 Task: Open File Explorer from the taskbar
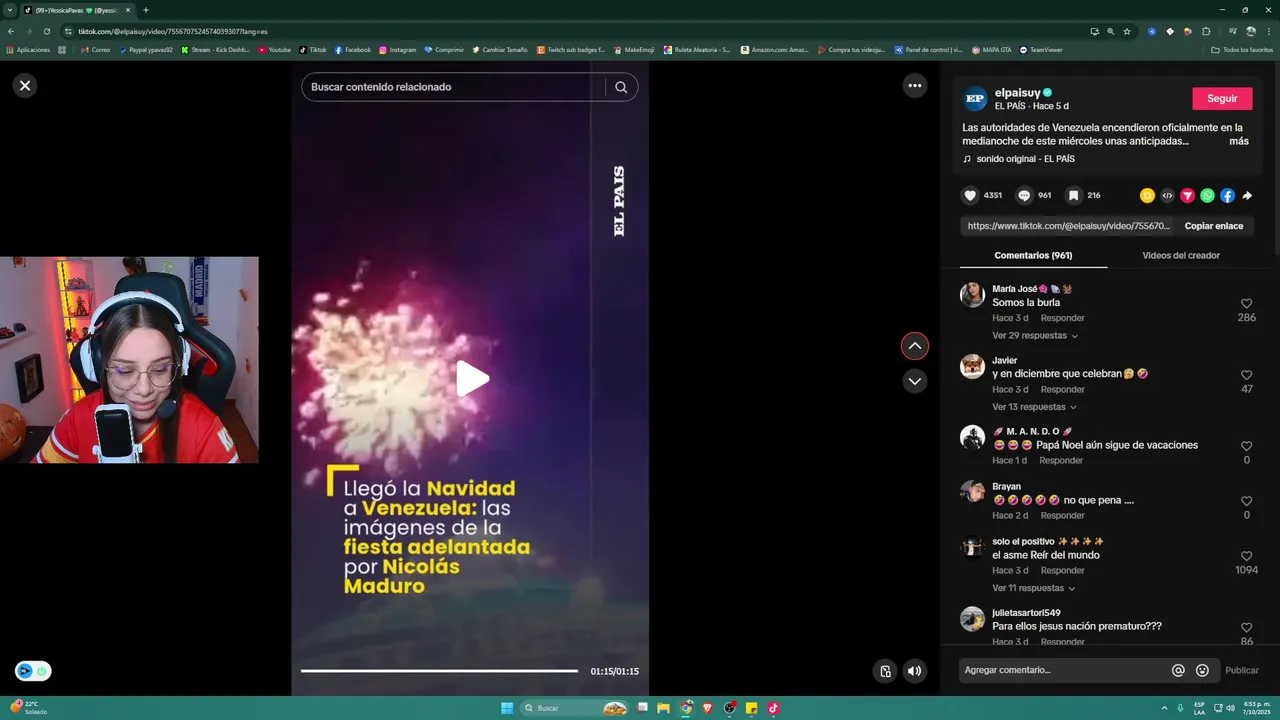point(663,708)
